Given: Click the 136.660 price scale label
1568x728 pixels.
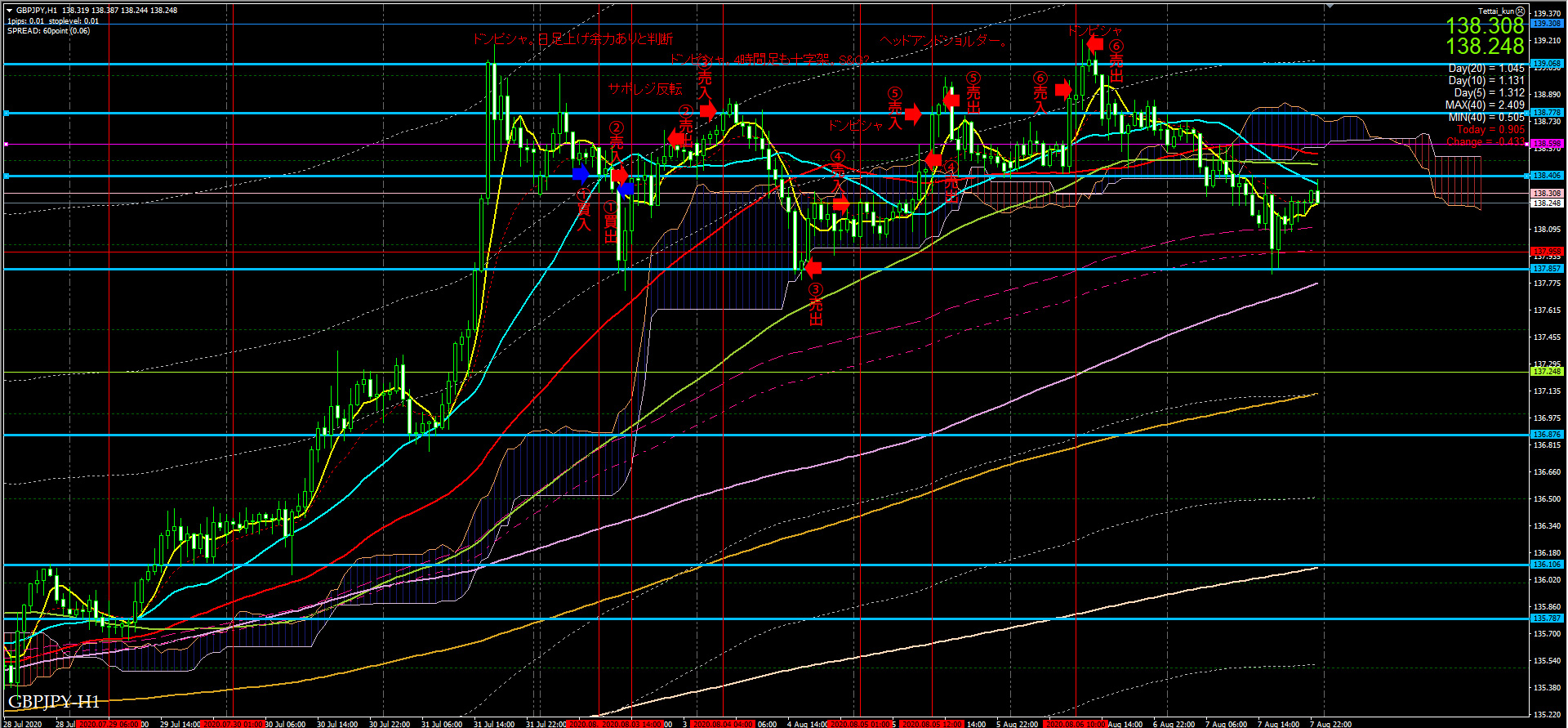Looking at the screenshot, I should (x=1547, y=472).
